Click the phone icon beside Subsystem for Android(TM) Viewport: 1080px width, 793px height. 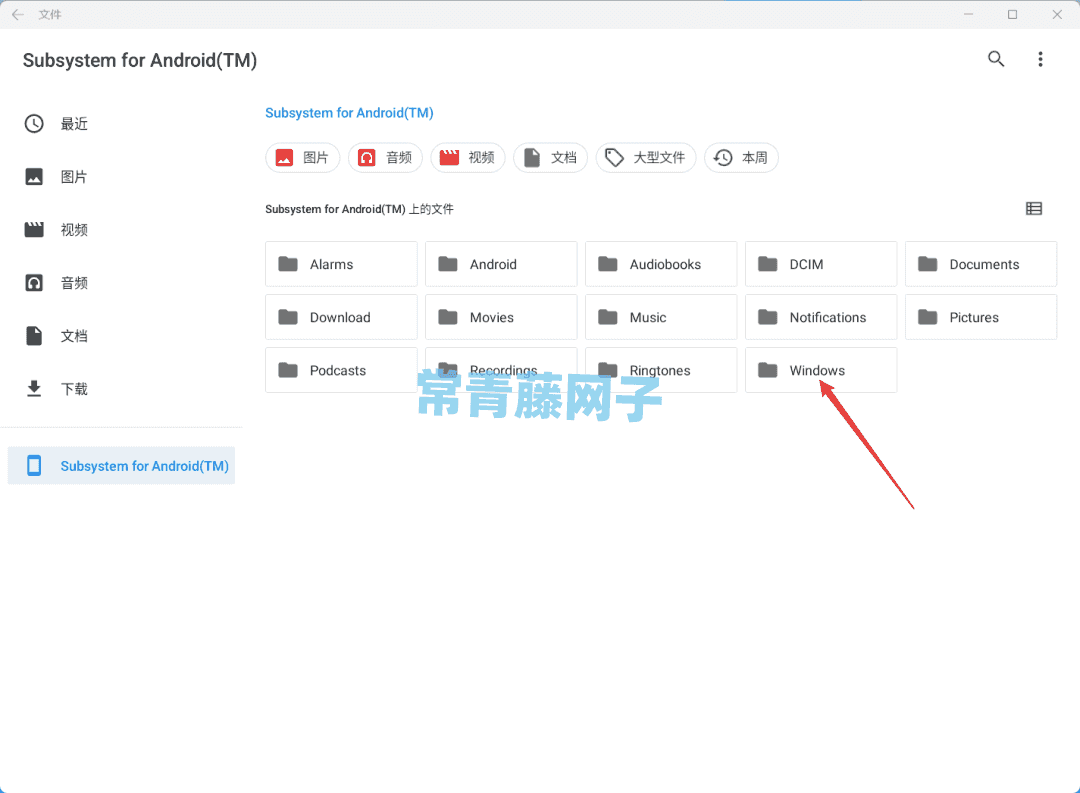pos(34,466)
